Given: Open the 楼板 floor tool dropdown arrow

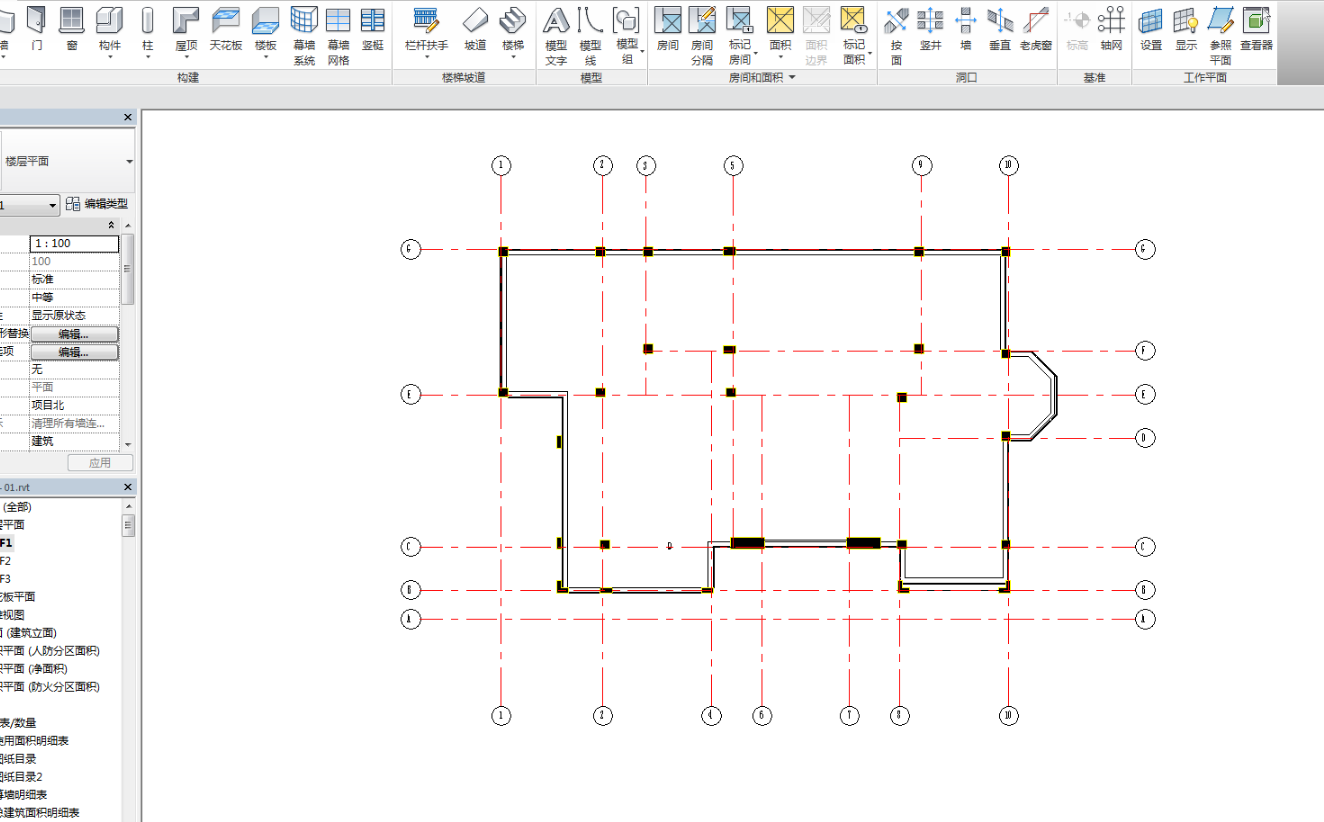Looking at the screenshot, I should pyautogui.click(x=265, y=57).
